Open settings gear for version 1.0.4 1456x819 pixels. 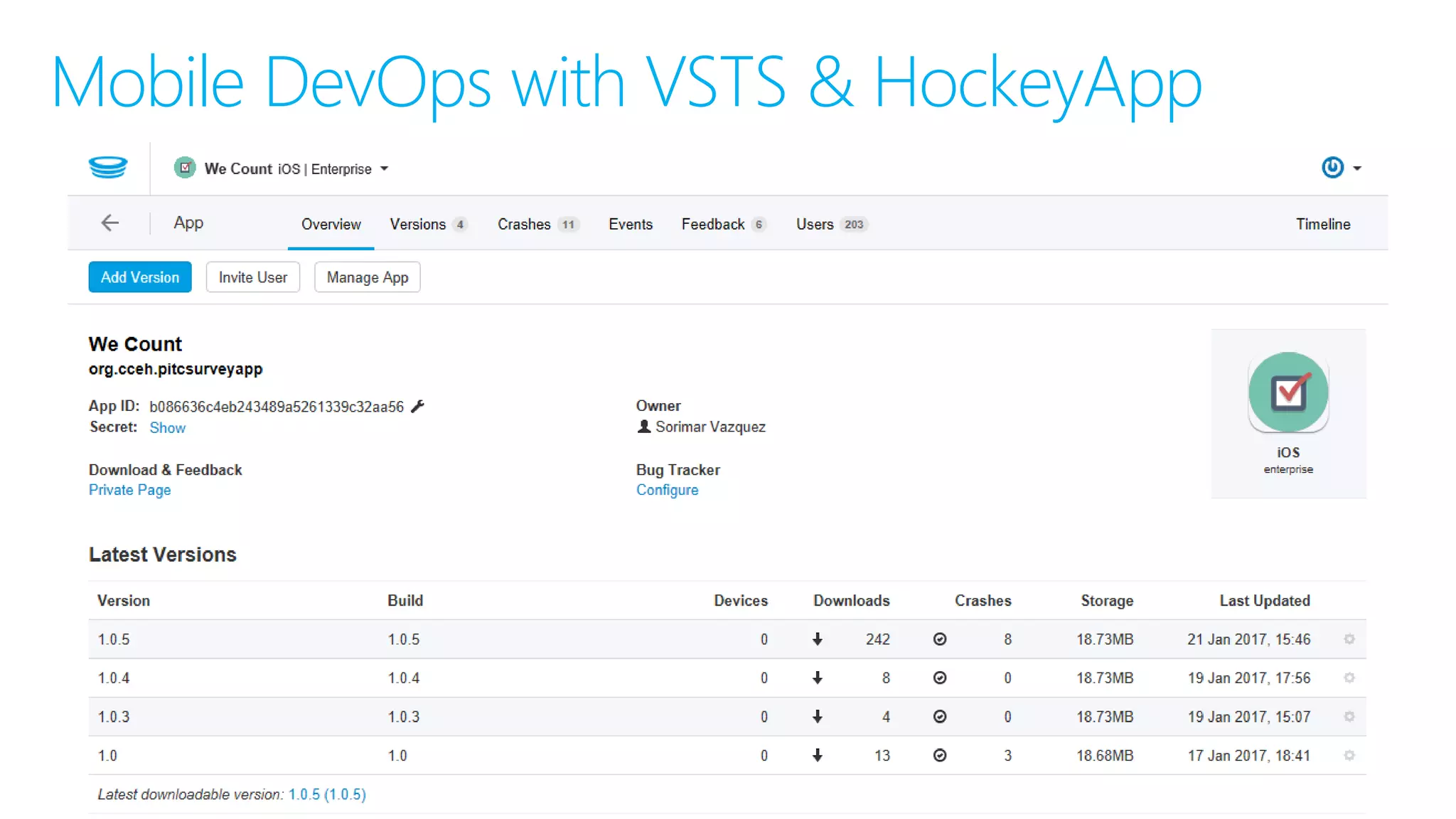[1349, 678]
